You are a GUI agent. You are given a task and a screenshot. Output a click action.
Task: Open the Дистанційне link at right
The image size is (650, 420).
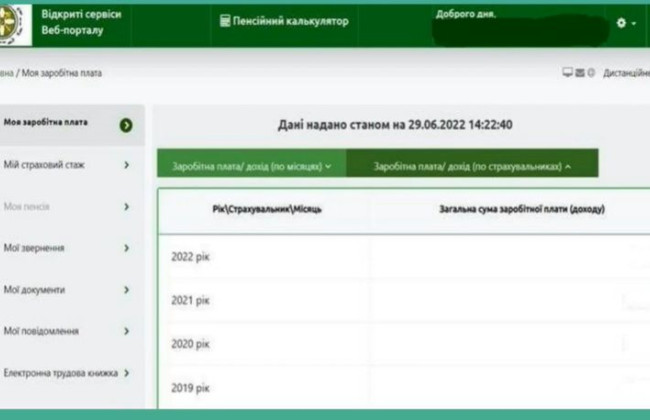(x=626, y=73)
